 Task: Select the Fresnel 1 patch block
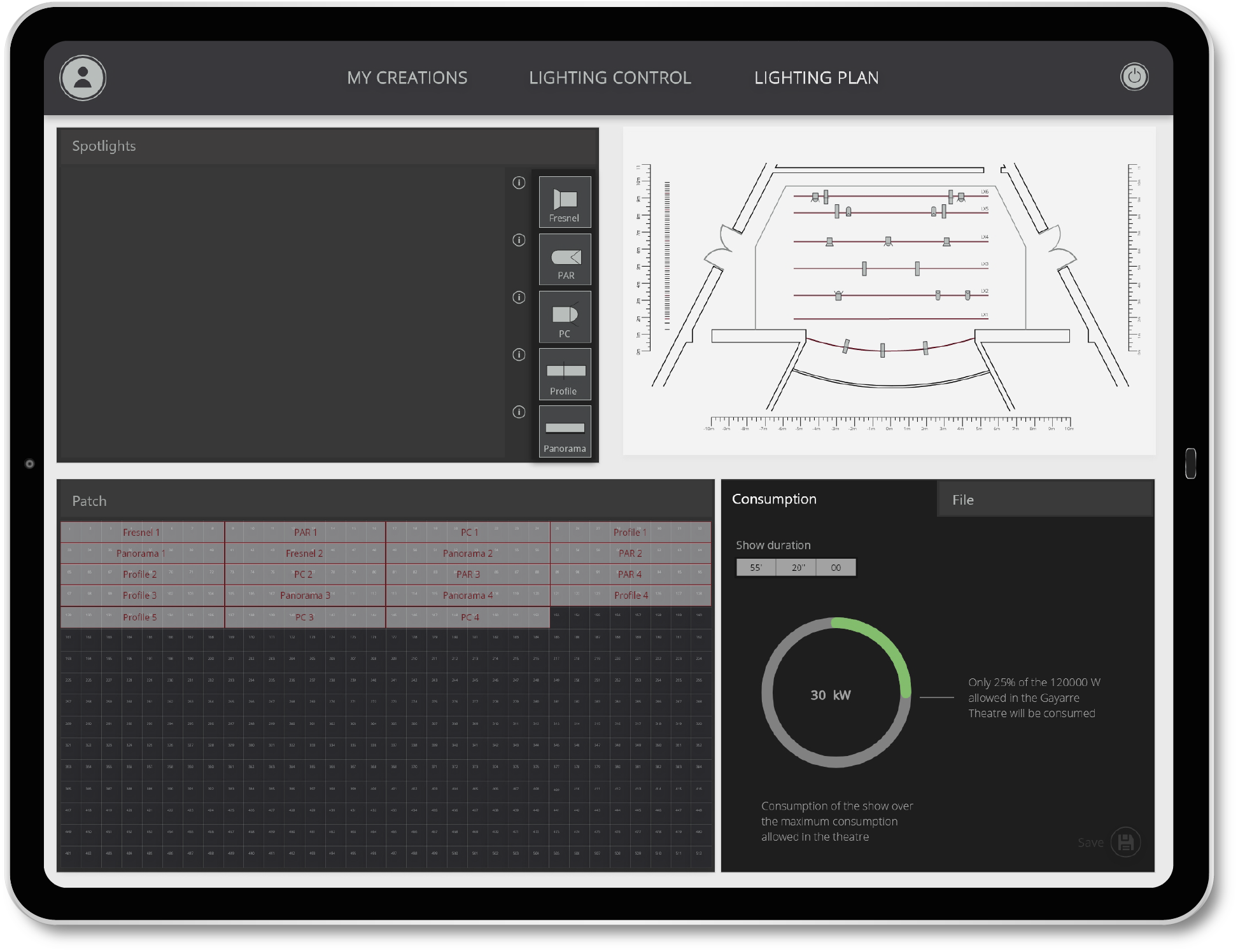tap(141, 532)
